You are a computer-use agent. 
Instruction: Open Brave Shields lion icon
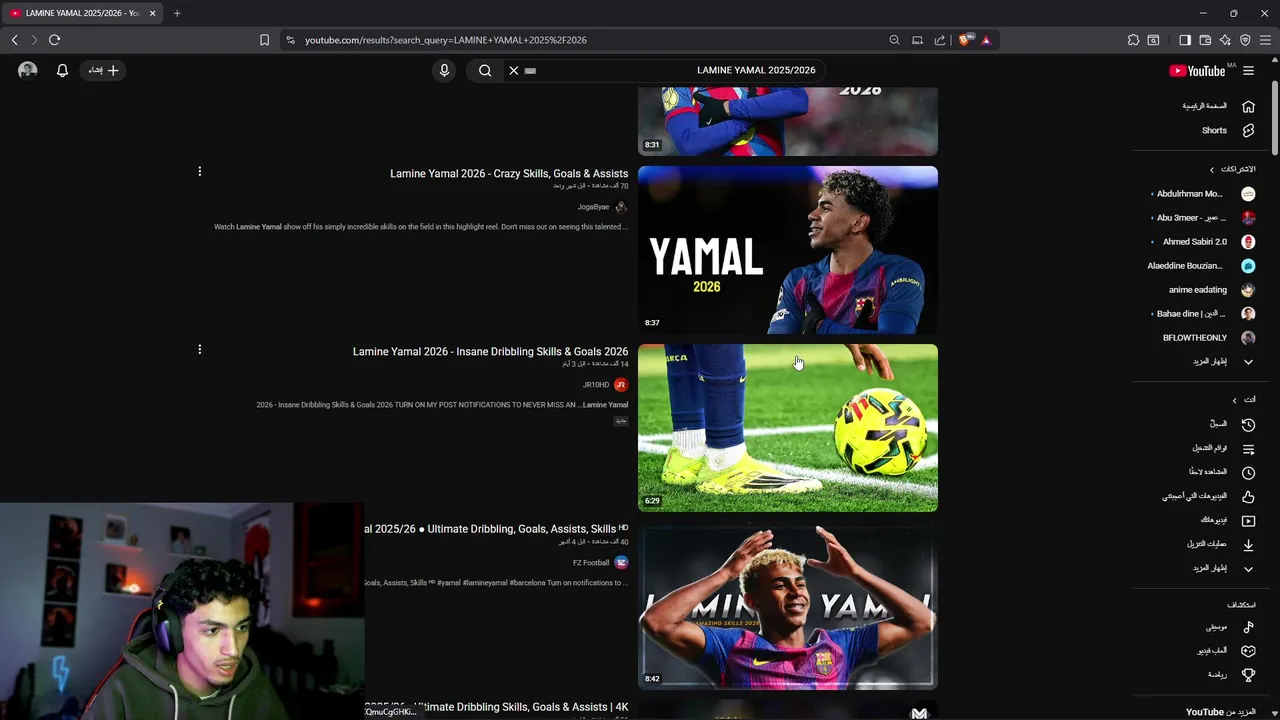pos(965,40)
